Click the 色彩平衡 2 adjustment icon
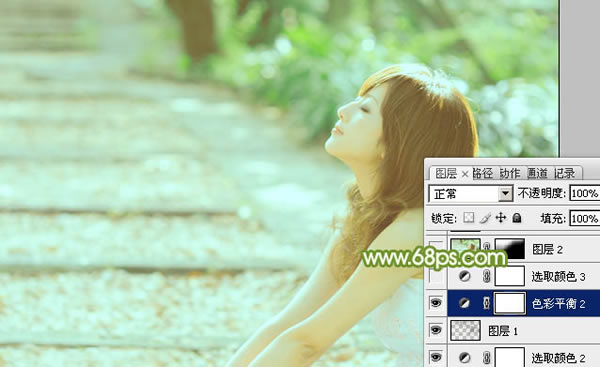 click(x=465, y=303)
